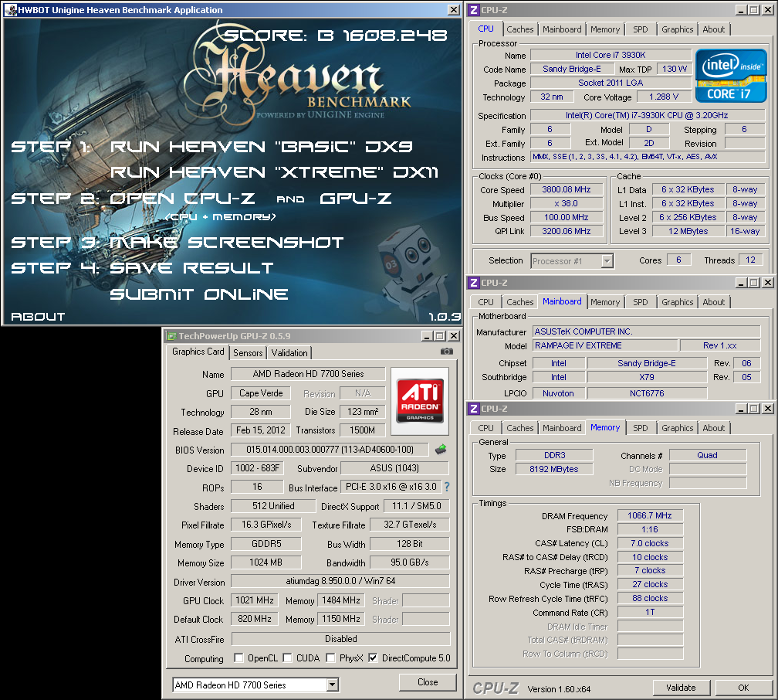This screenshot has height=700, width=778.
Task: Click the RAMPAGE IV EXTREME model field
Action: [605, 345]
